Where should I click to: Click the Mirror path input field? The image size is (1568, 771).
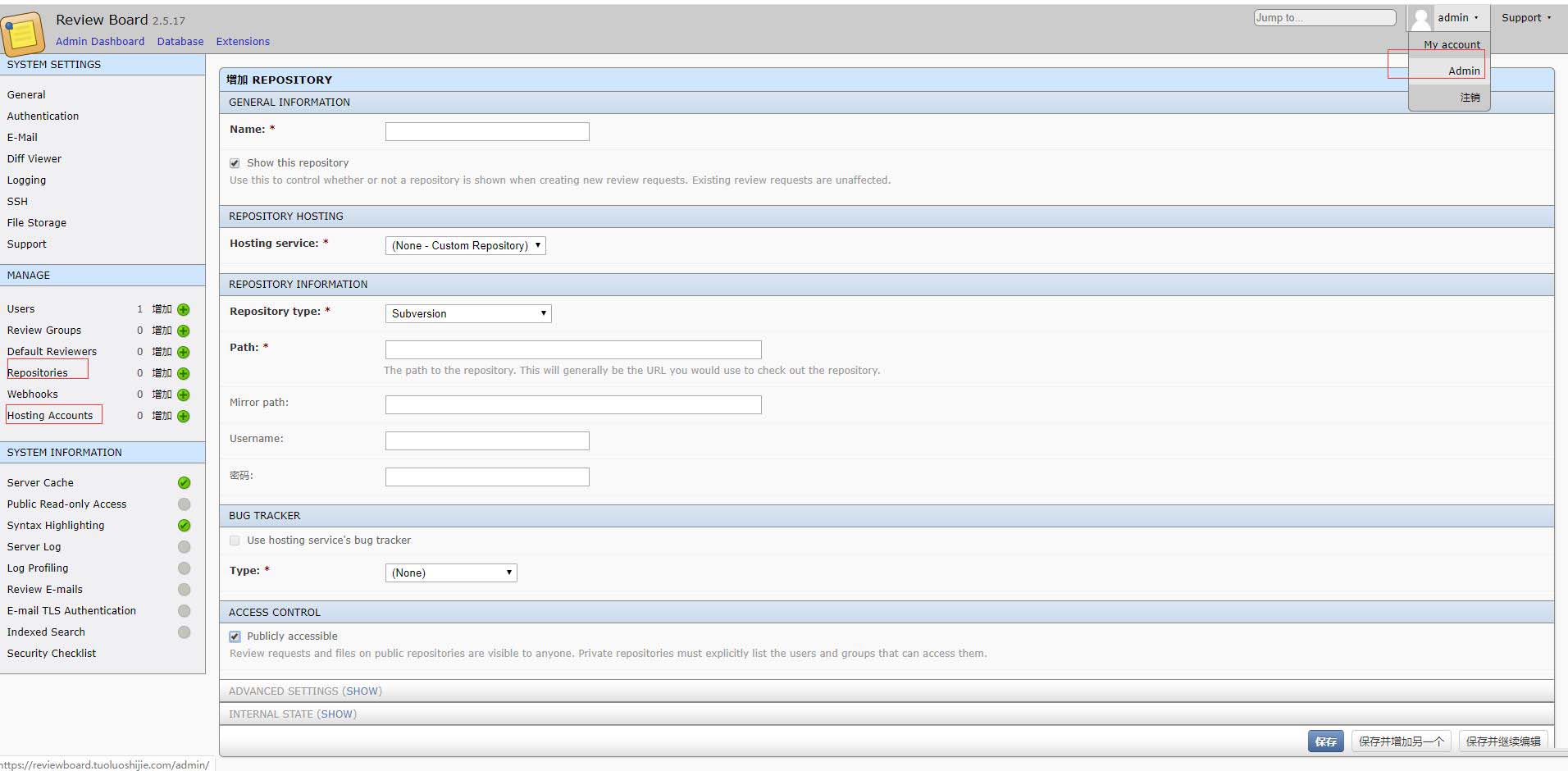pyautogui.click(x=573, y=404)
